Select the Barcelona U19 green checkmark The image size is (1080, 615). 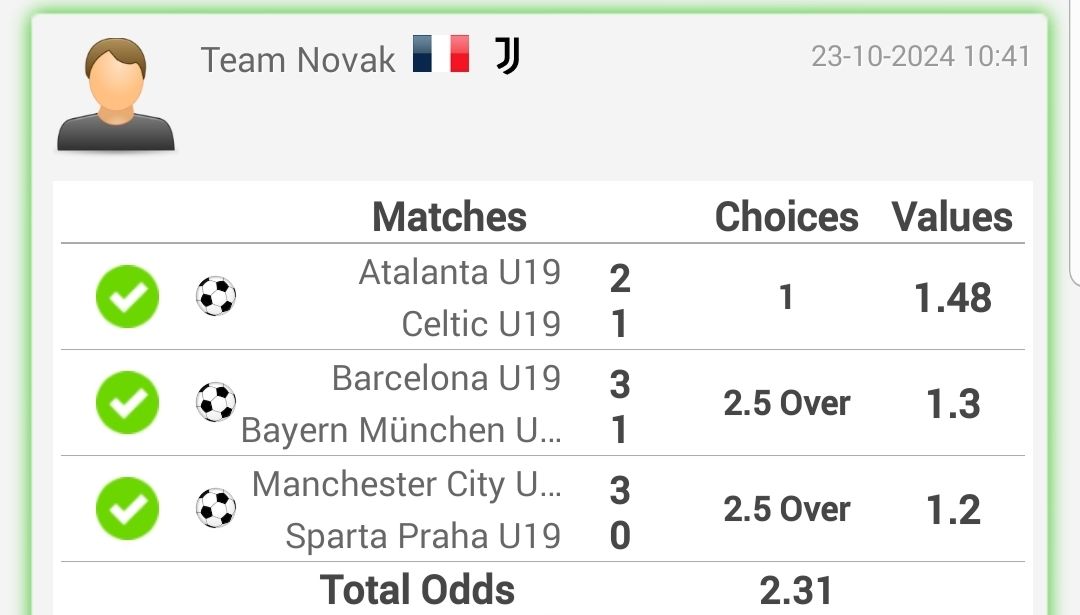tap(127, 402)
